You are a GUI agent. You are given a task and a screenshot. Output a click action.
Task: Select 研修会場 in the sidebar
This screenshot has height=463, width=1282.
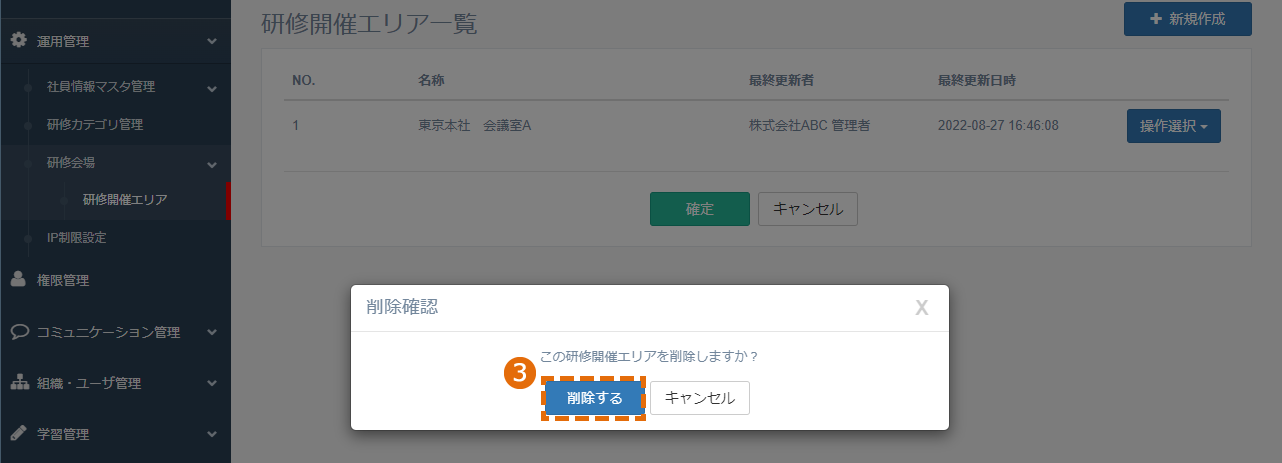click(71, 163)
